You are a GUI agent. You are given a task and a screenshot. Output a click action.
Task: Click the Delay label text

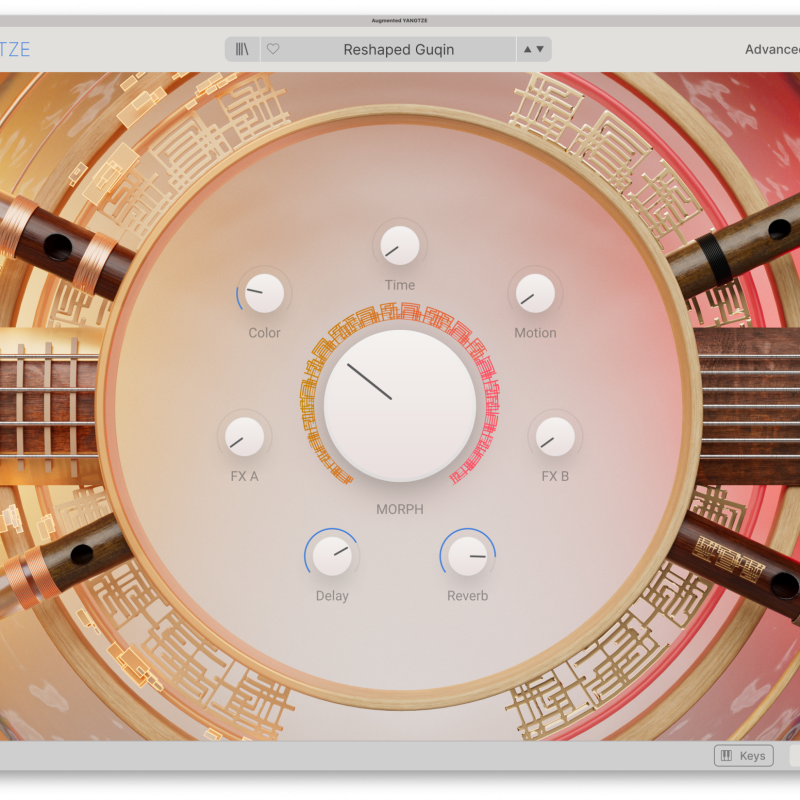(x=332, y=596)
